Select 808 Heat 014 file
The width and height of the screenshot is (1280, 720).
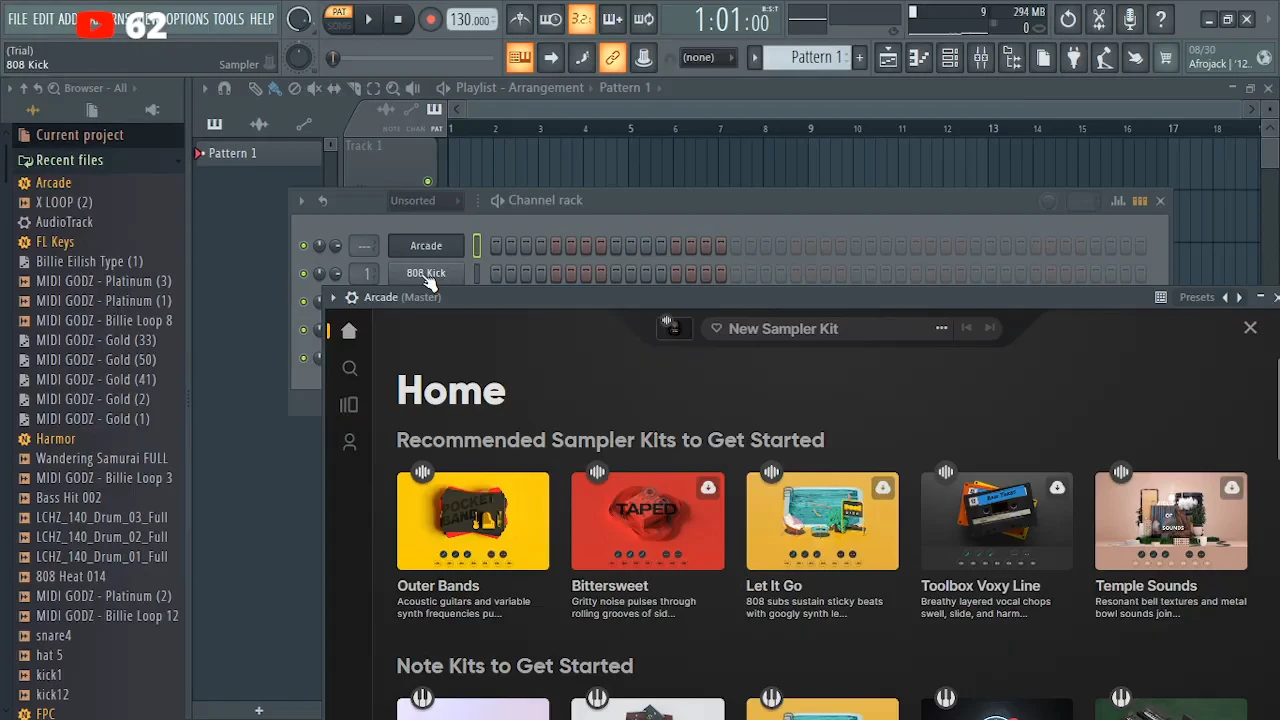[x=70, y=576]
